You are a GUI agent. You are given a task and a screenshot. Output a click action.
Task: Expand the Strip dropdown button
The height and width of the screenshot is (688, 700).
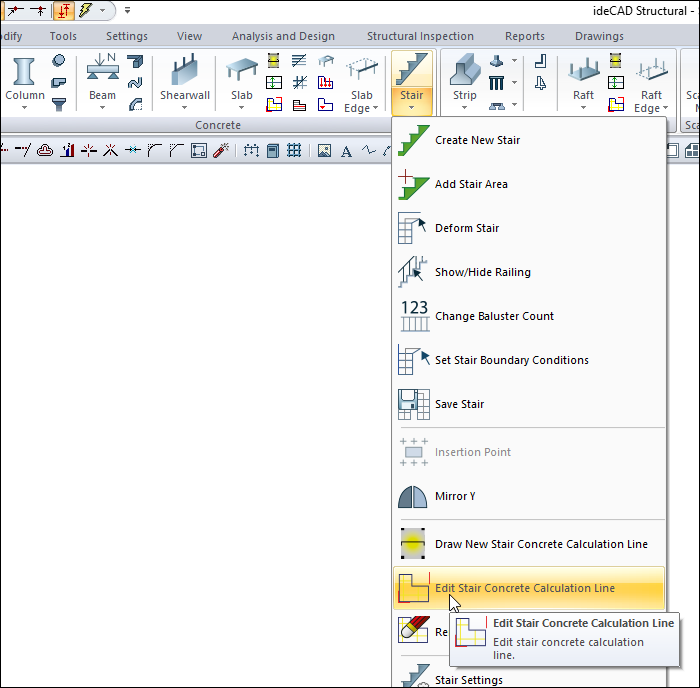point(464,102)
